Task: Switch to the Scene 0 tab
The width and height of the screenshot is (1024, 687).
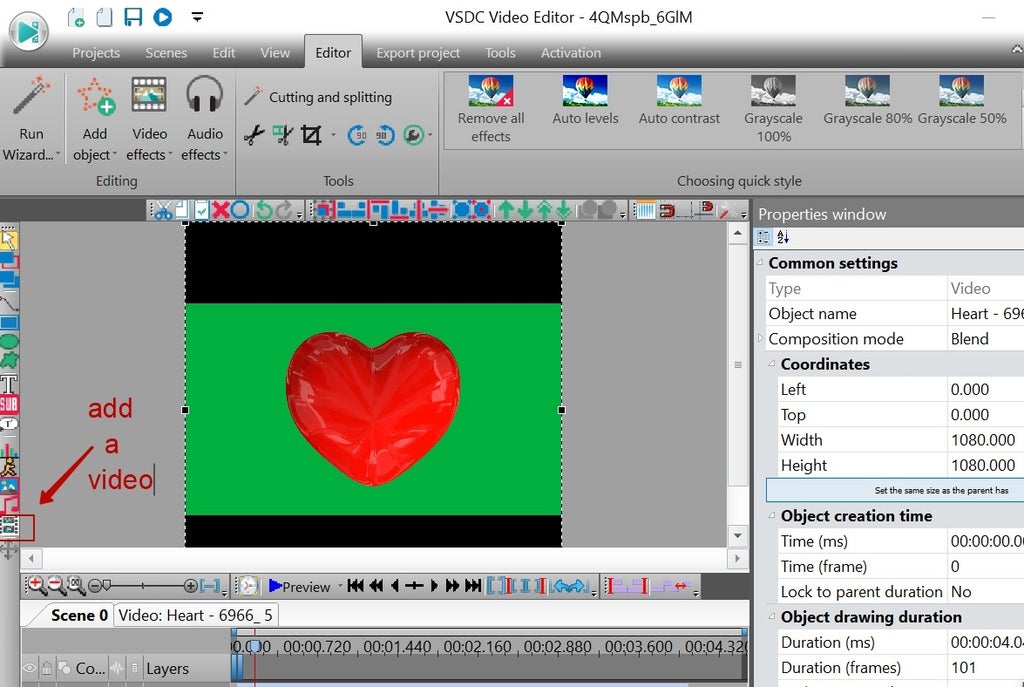Action: pos(79,615)
